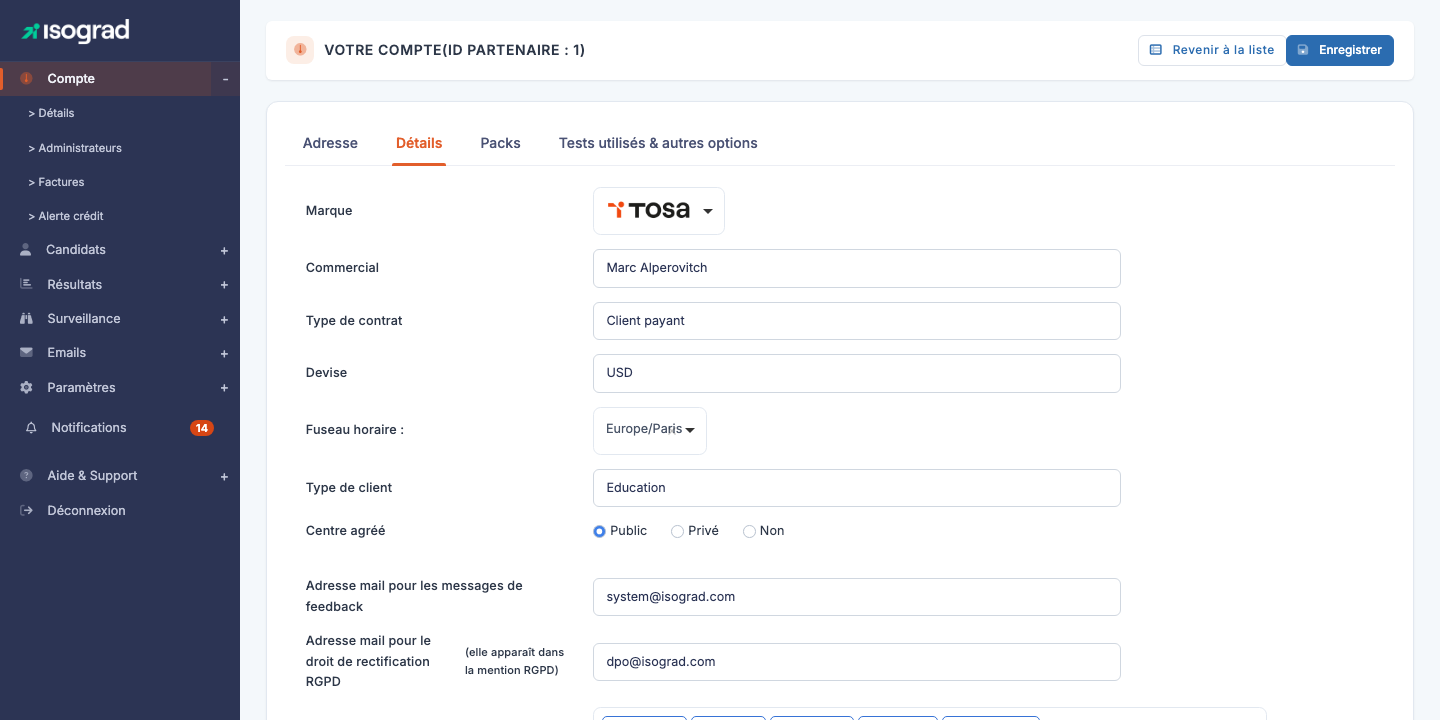This screenshot has width=1440, height=720.
Task: Click the RGPD email address field
Action: click(x=857, y=662)
